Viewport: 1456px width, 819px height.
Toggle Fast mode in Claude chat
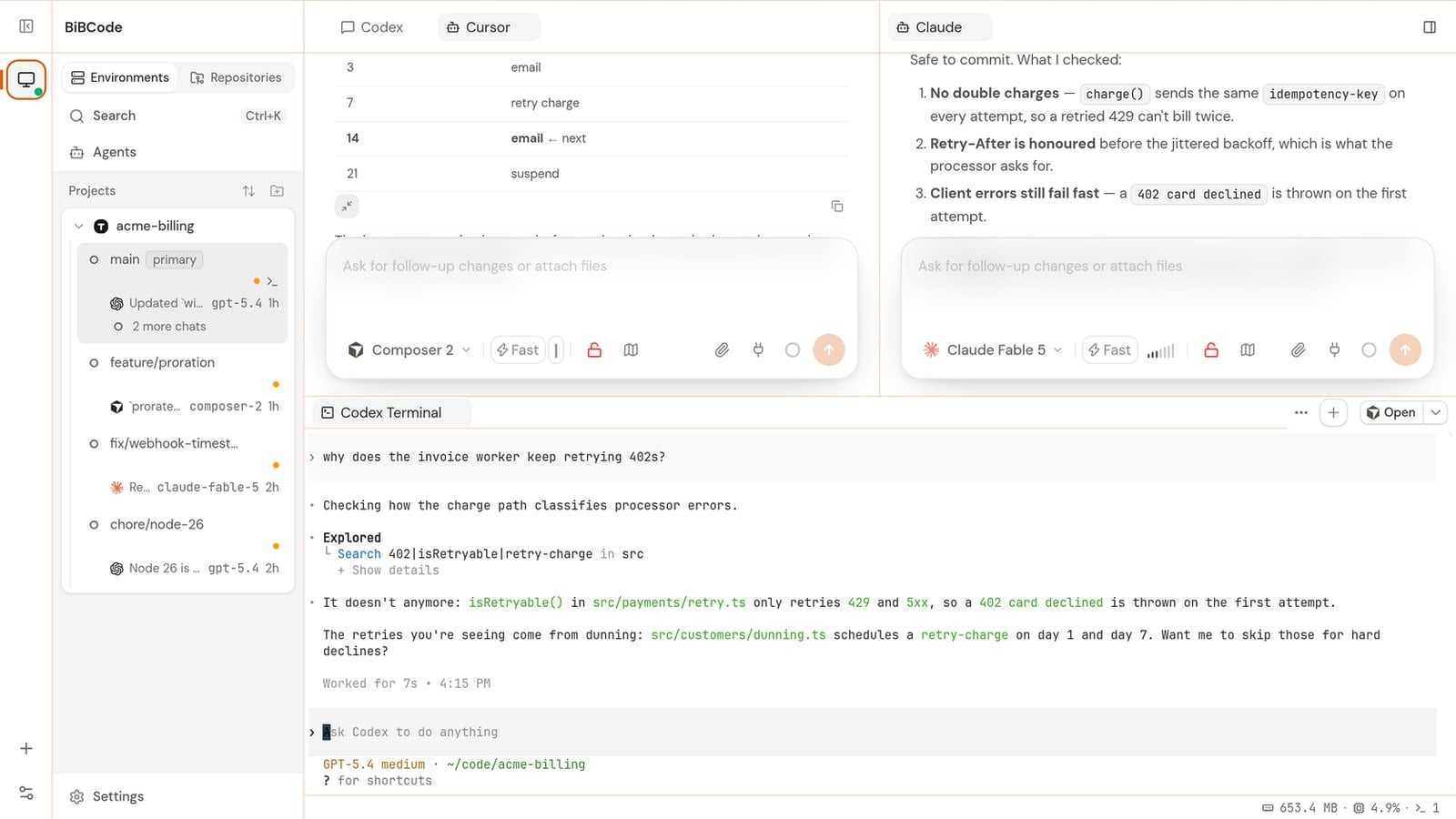[x=1110, y=349]
